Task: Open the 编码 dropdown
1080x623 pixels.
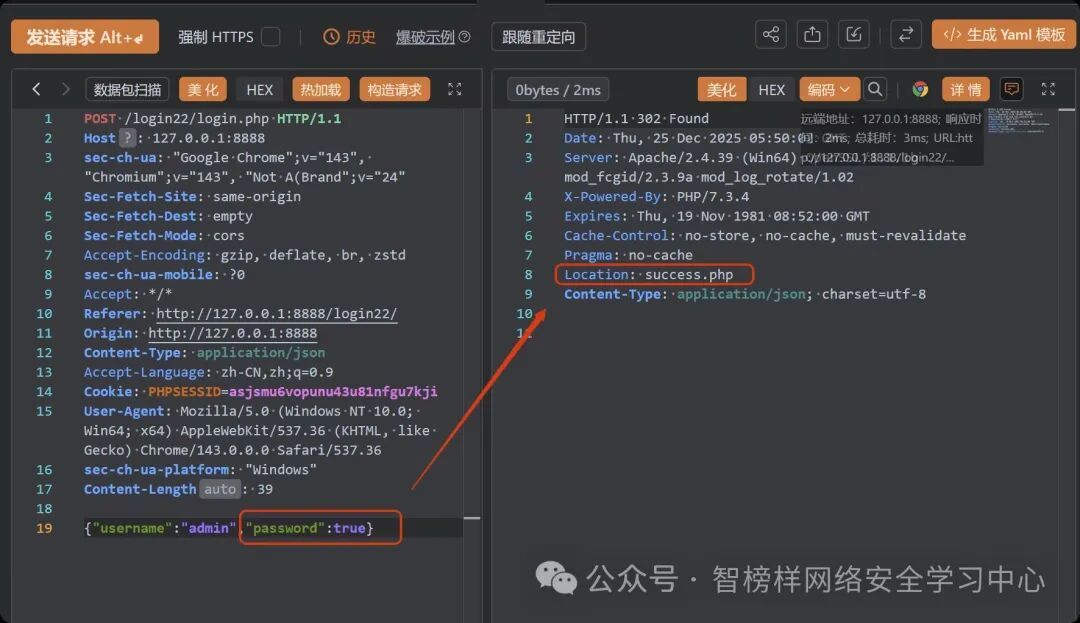Action: pyautogui.click(x=829, y=89)
